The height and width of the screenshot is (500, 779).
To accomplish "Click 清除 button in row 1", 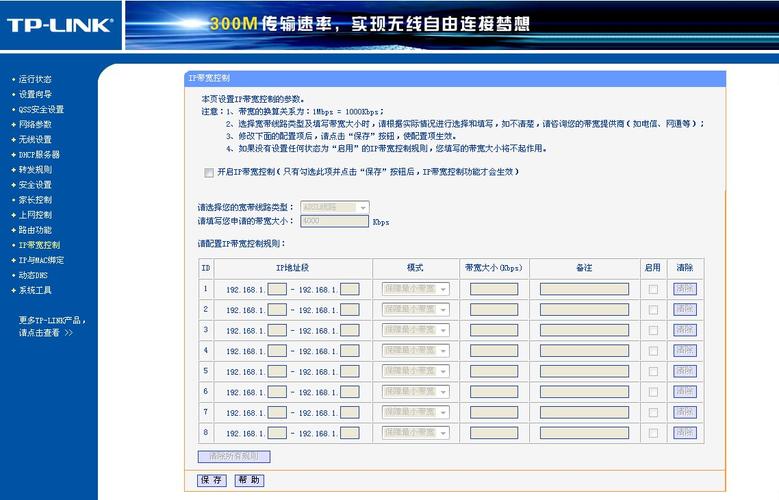I will click(685, 289).
